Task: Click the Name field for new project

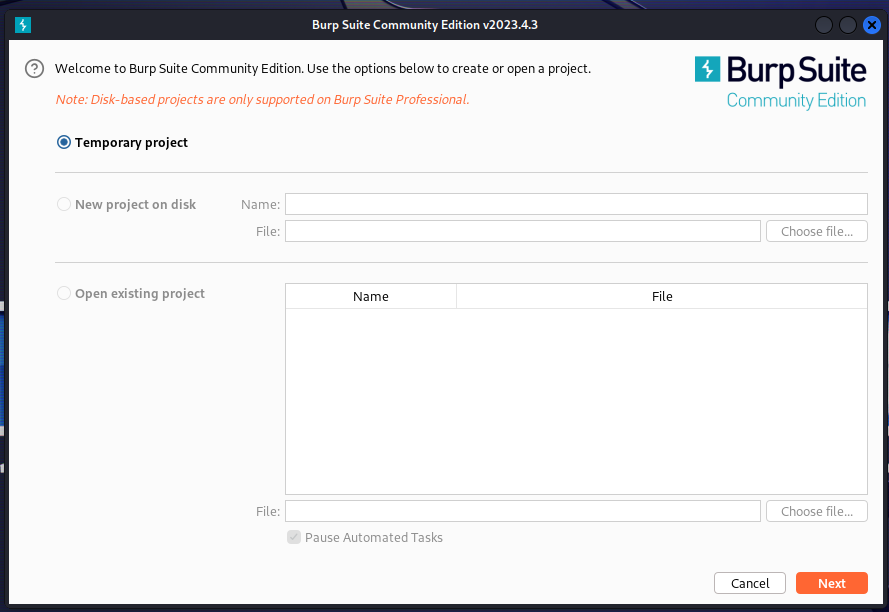Action: click(576, 204)
